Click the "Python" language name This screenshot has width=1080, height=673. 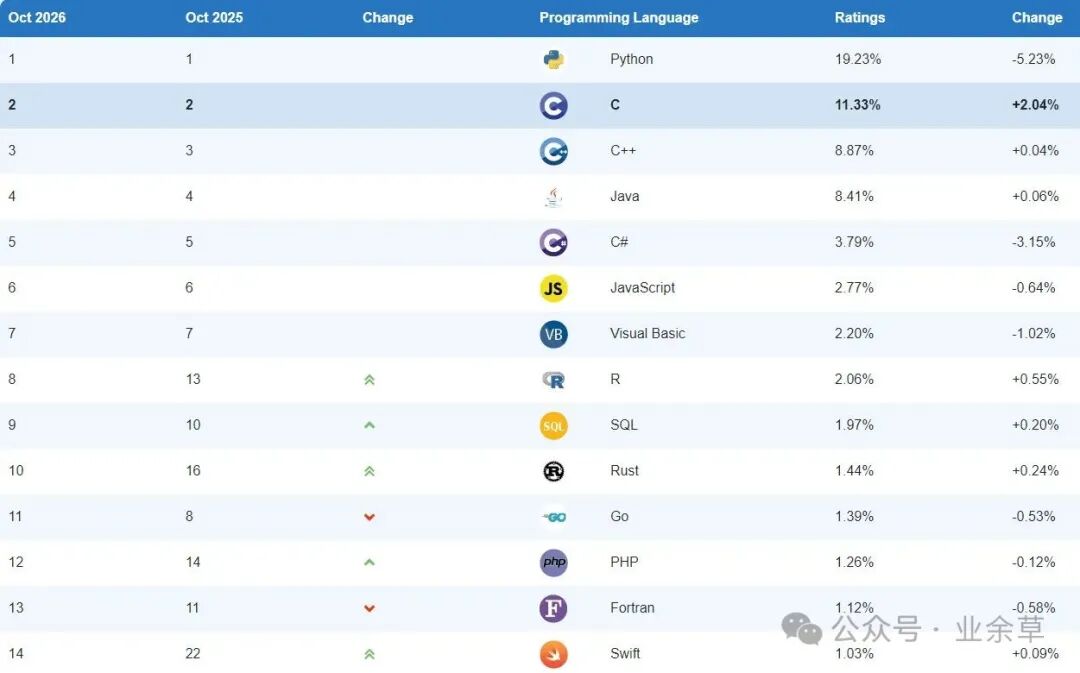coord(632,59)
